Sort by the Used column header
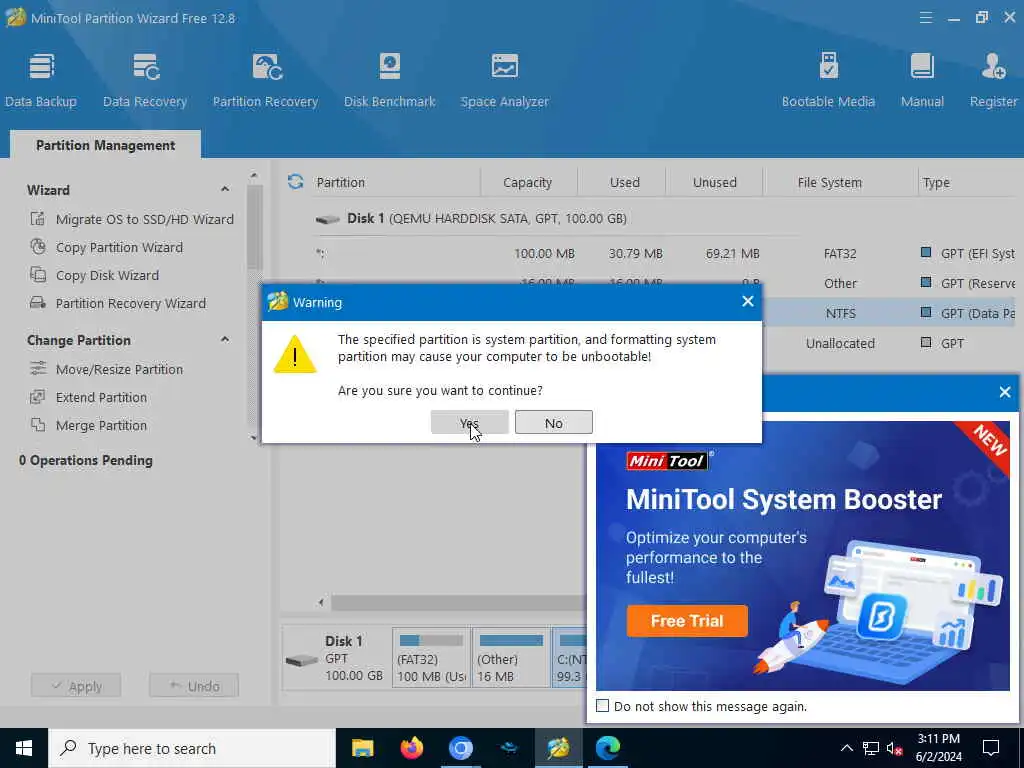This screenshot has height=768, width=1024. 624,182
